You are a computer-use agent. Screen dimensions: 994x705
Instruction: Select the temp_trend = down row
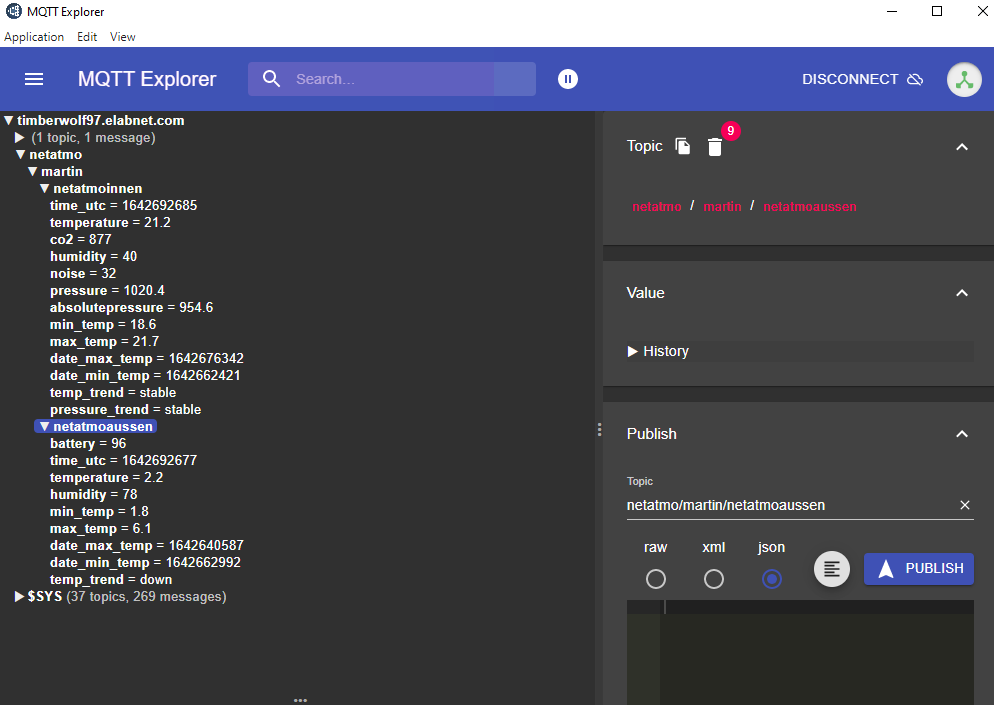(x=111, y=579)
